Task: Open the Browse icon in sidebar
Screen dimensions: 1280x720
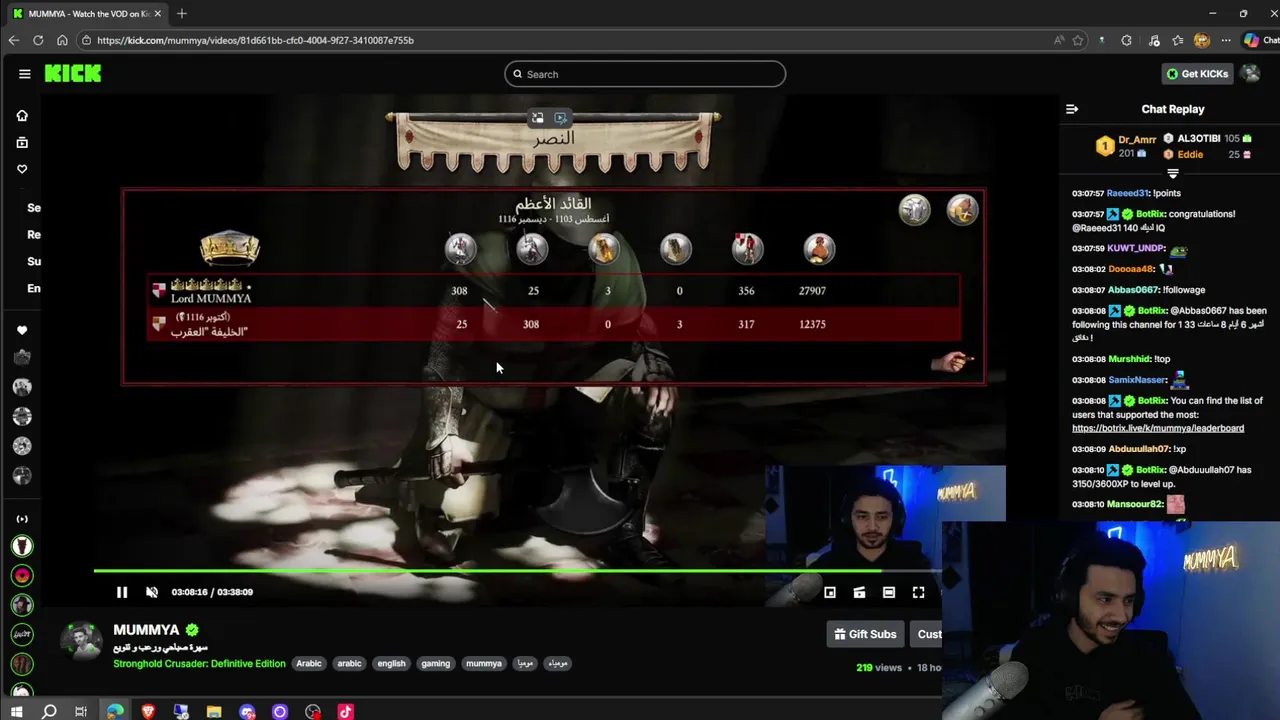Action: [22, 142]
